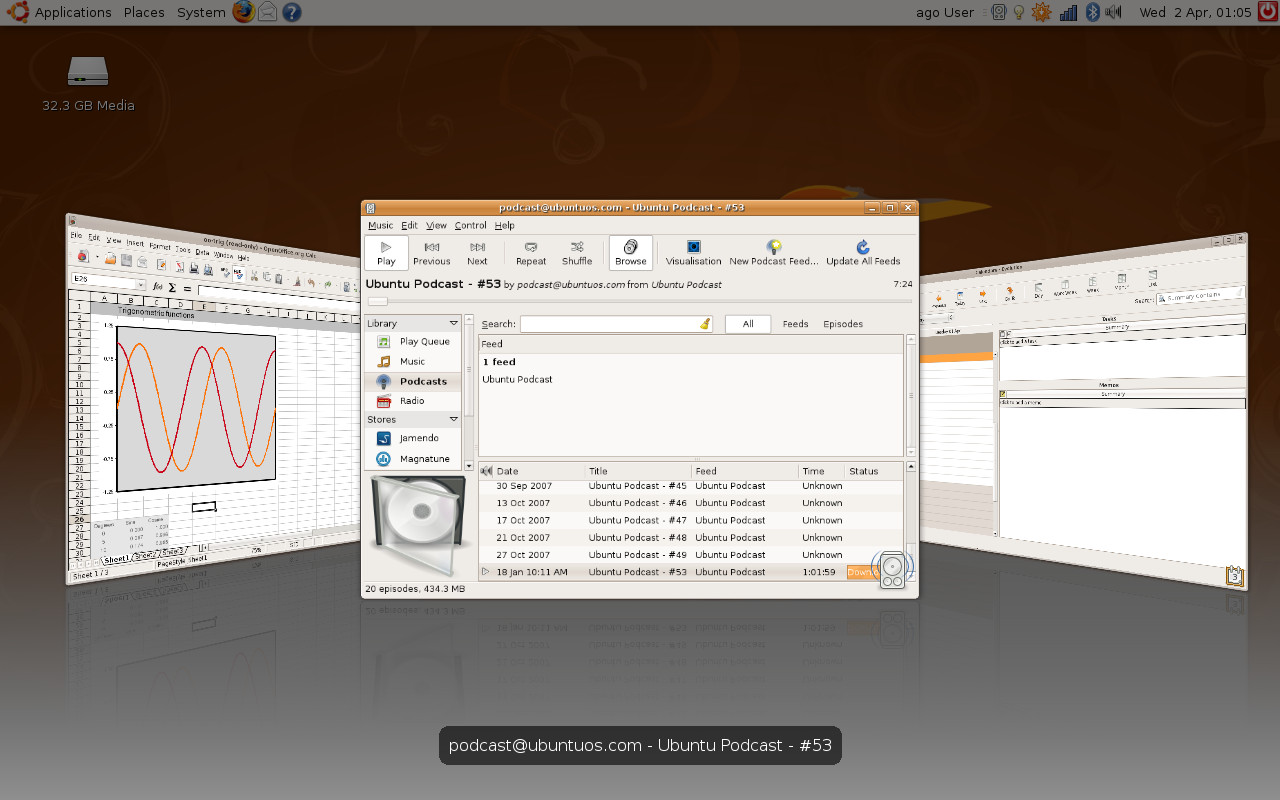This screenshot has width=1280, height=800.
Task: Click the Play button in Rhythmbox toolbar
Action: pyautogui.click(x=386, y=253)
